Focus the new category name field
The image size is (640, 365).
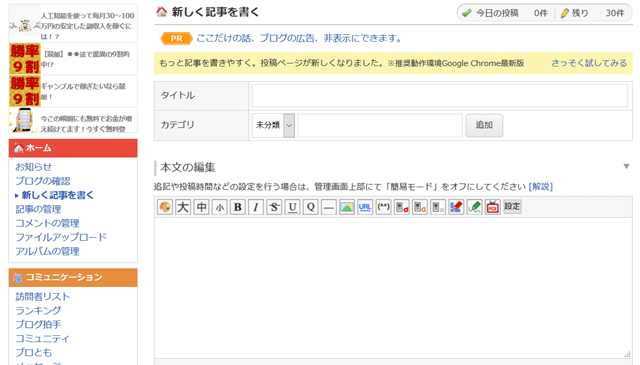tap(380, 125)
